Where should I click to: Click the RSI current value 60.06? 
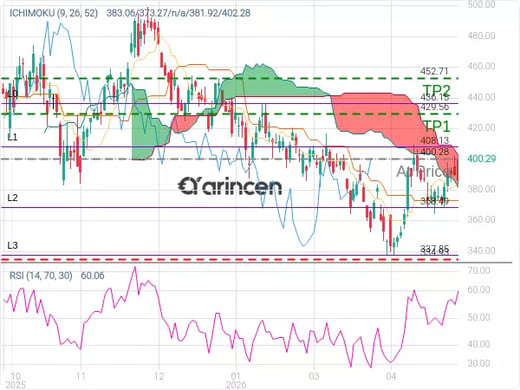tap(92, 275)
